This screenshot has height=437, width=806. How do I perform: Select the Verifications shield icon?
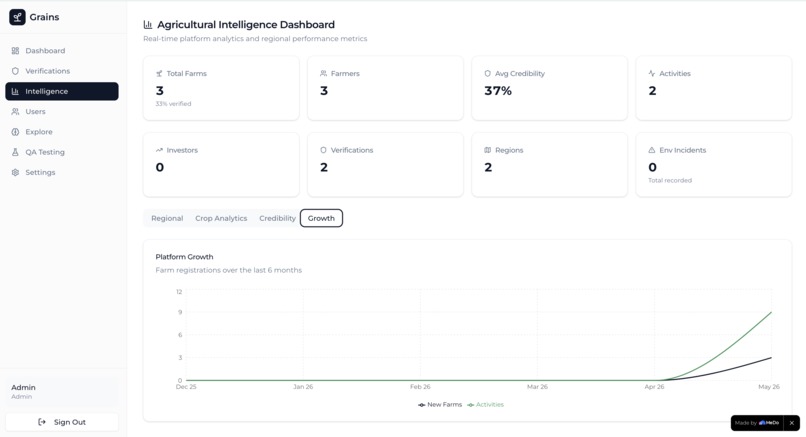pyautogui.click(x=15, y=71)
